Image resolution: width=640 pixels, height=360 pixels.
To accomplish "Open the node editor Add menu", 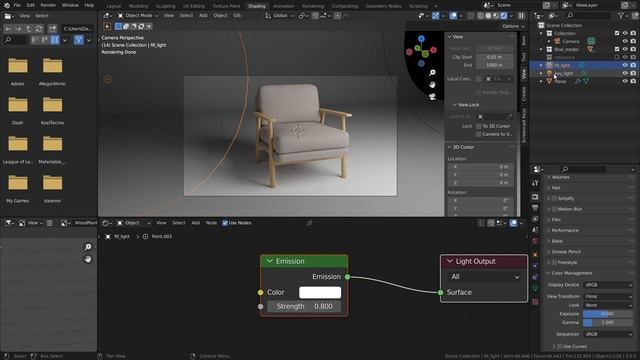I will tap(196, 223).
